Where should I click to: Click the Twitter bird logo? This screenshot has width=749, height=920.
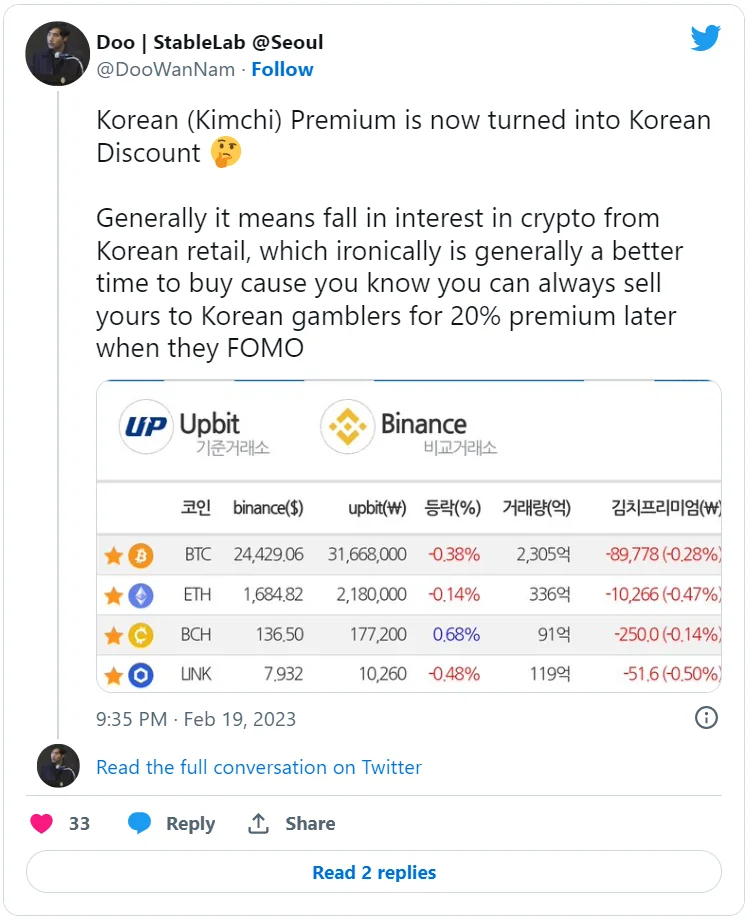pos(705,39)
